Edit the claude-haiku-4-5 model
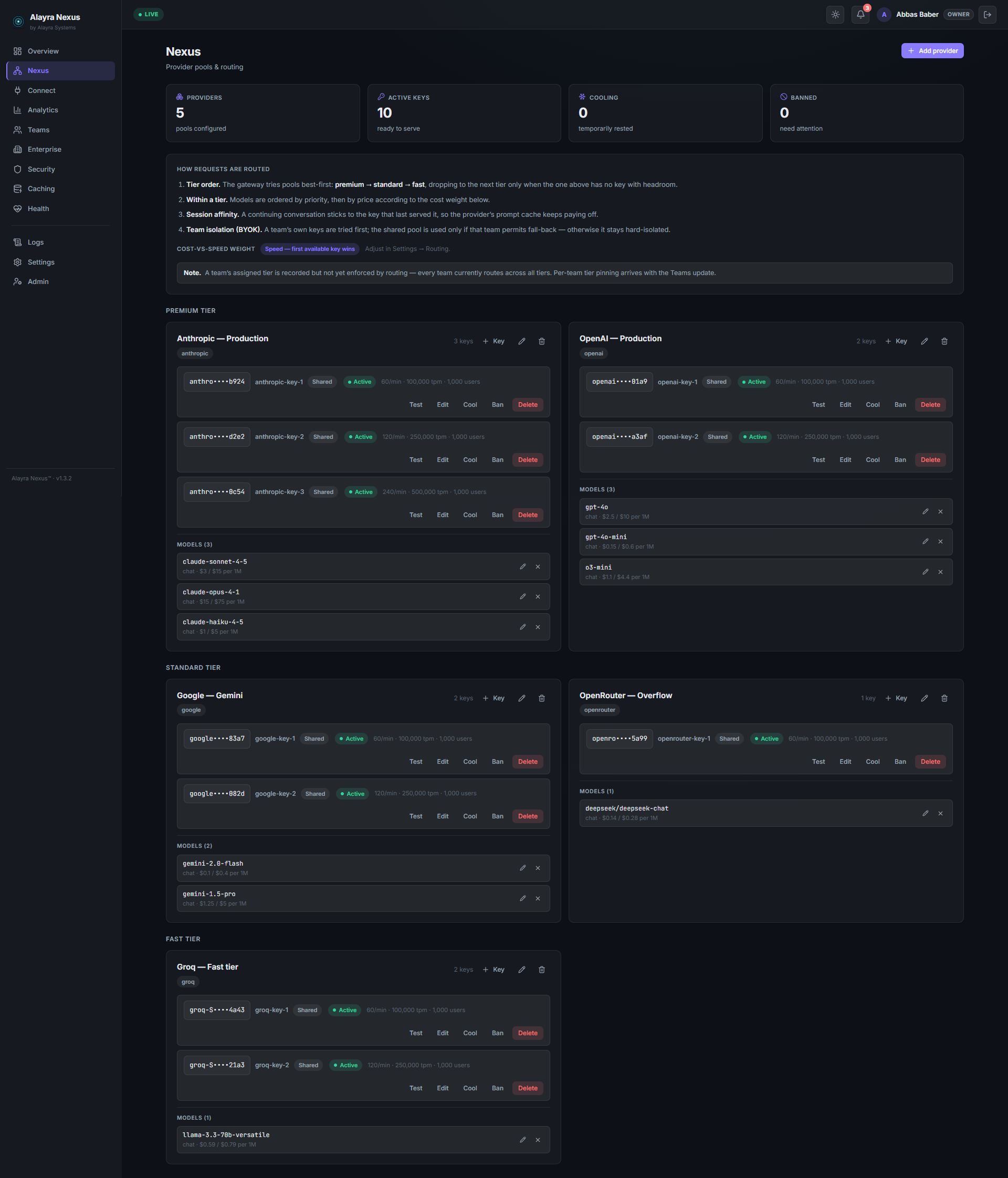This screenshot has height=1178, width=1008. coord(522,626)
